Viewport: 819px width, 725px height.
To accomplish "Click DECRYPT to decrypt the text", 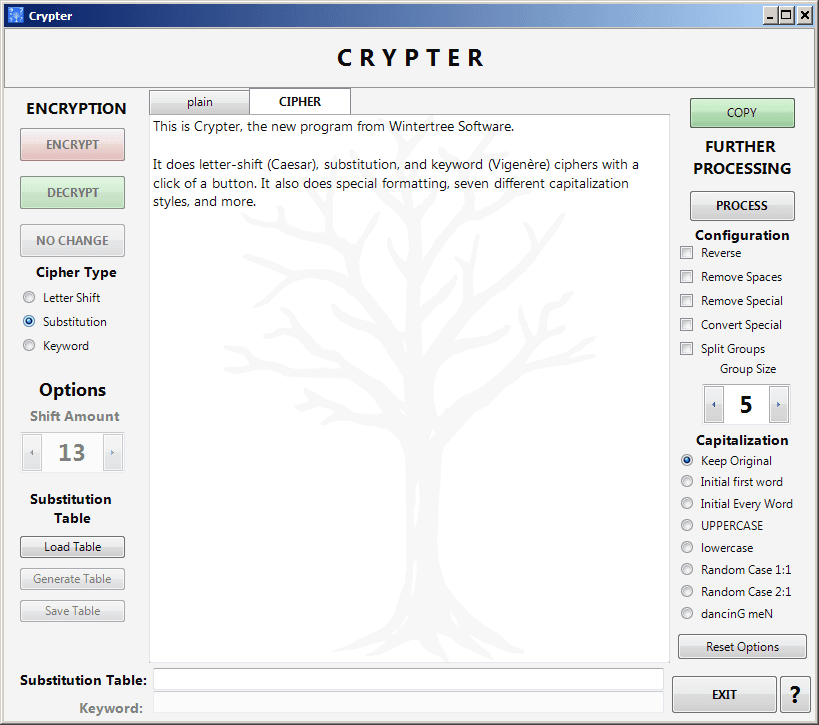I will [x=72, y=192].
